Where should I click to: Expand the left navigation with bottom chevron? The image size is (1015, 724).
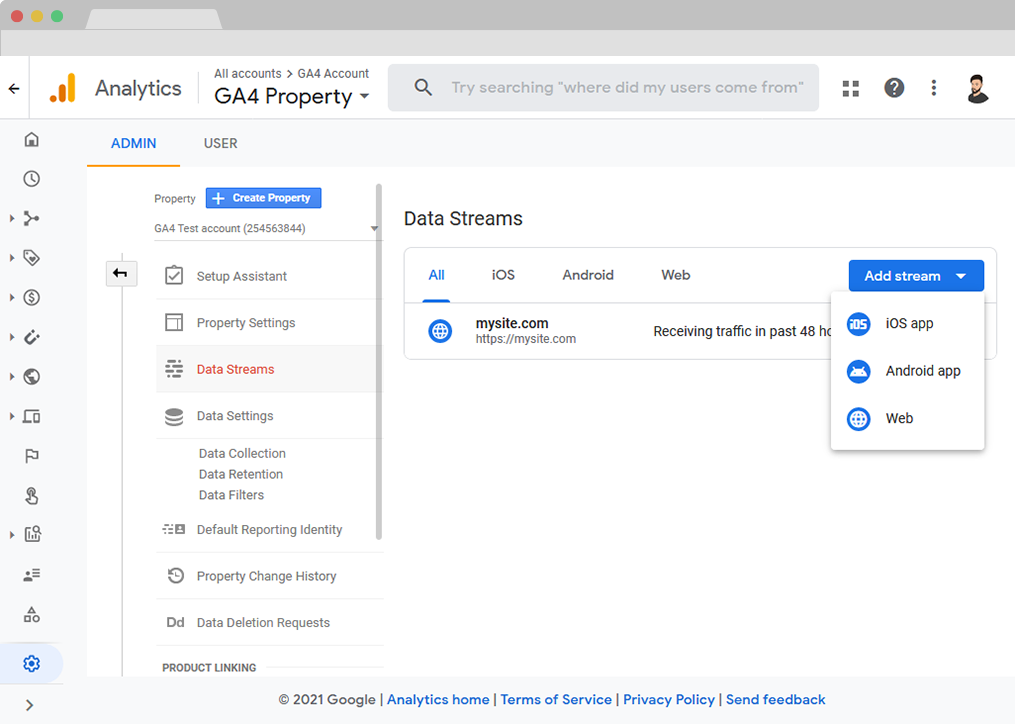(x=31, y=703)
